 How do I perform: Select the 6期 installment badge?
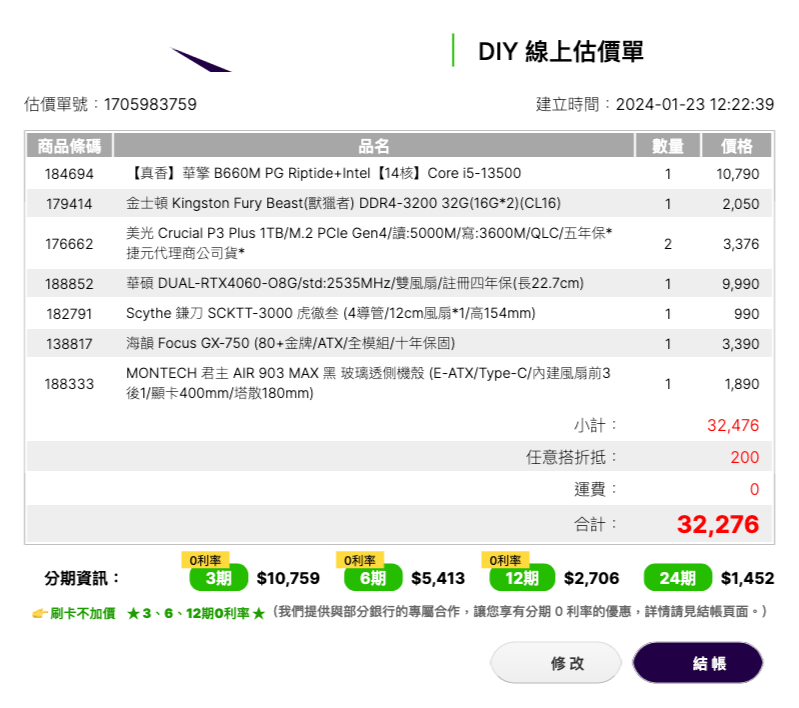coord(372,578)
